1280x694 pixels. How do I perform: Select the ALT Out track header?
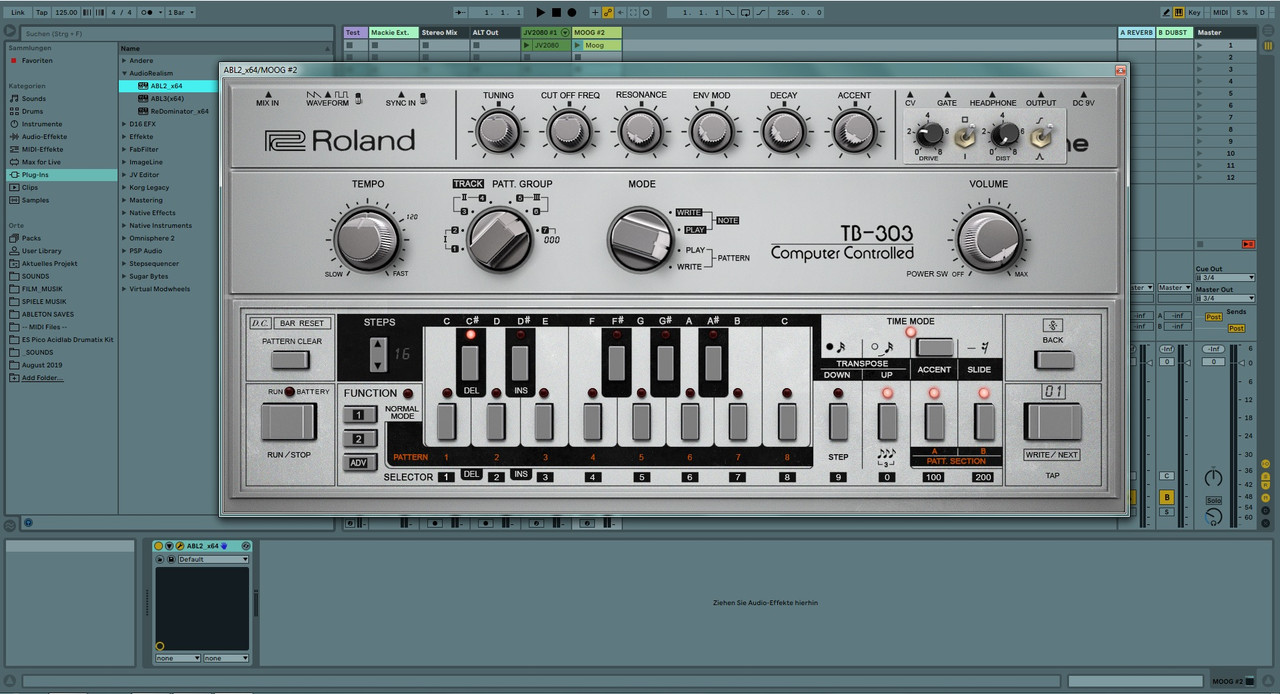coord(494,32)
